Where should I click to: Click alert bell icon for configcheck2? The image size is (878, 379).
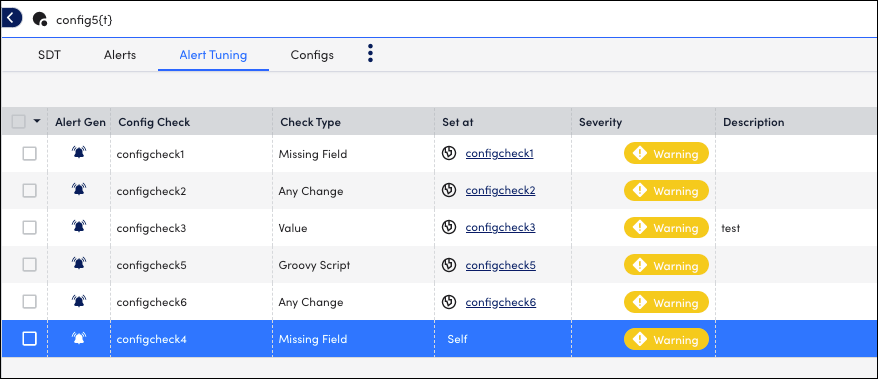pos(79,189)
